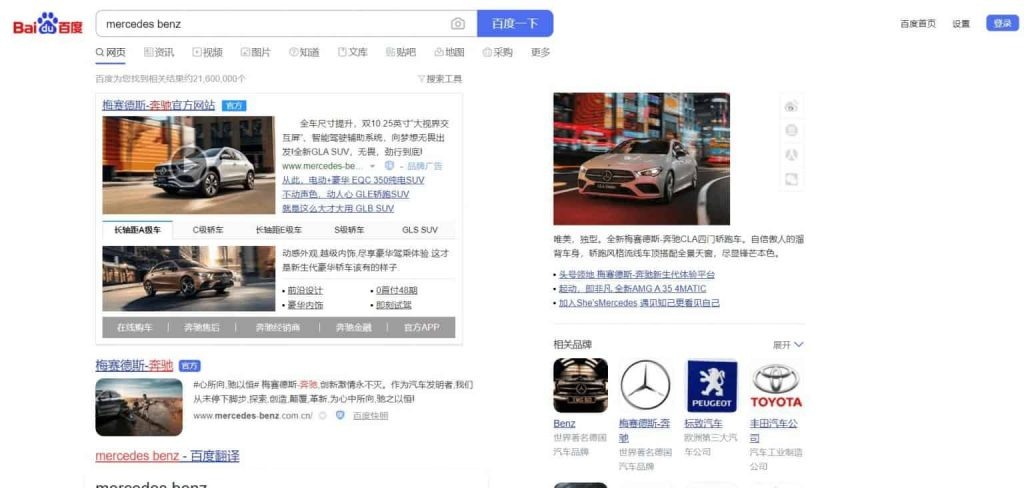Open the dropdown arrow after www.mercedes-be...
Screen dimensions: 1024x488
373,167
